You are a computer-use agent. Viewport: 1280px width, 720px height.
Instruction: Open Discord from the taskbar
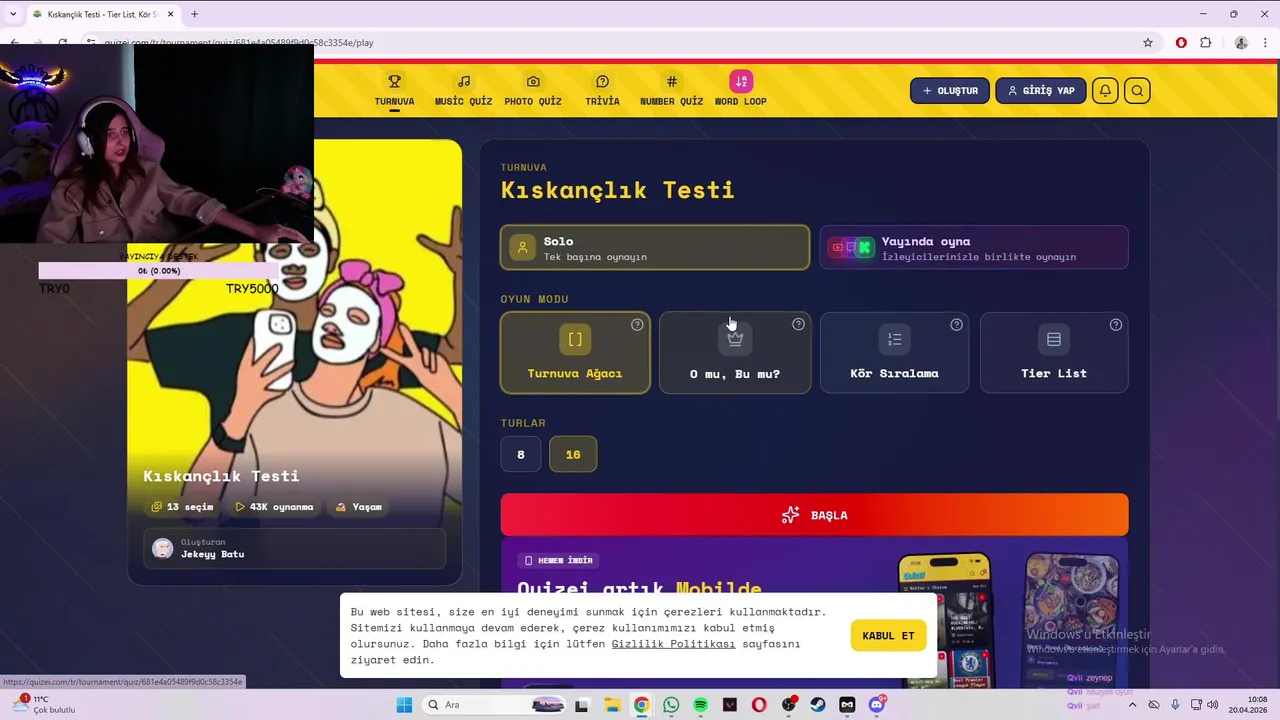877,705
